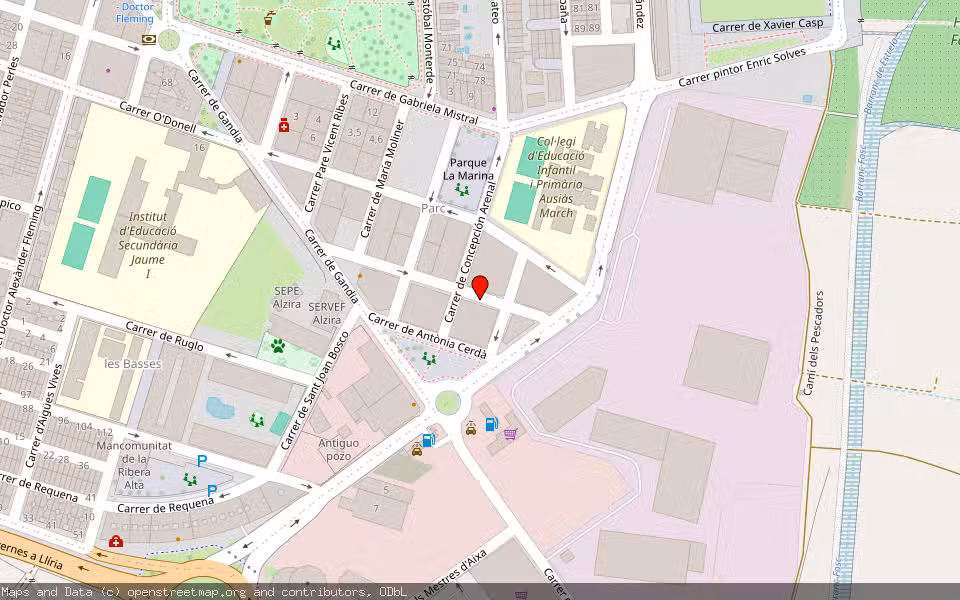Click the Camí dels Pescadors label

[814, 343]
